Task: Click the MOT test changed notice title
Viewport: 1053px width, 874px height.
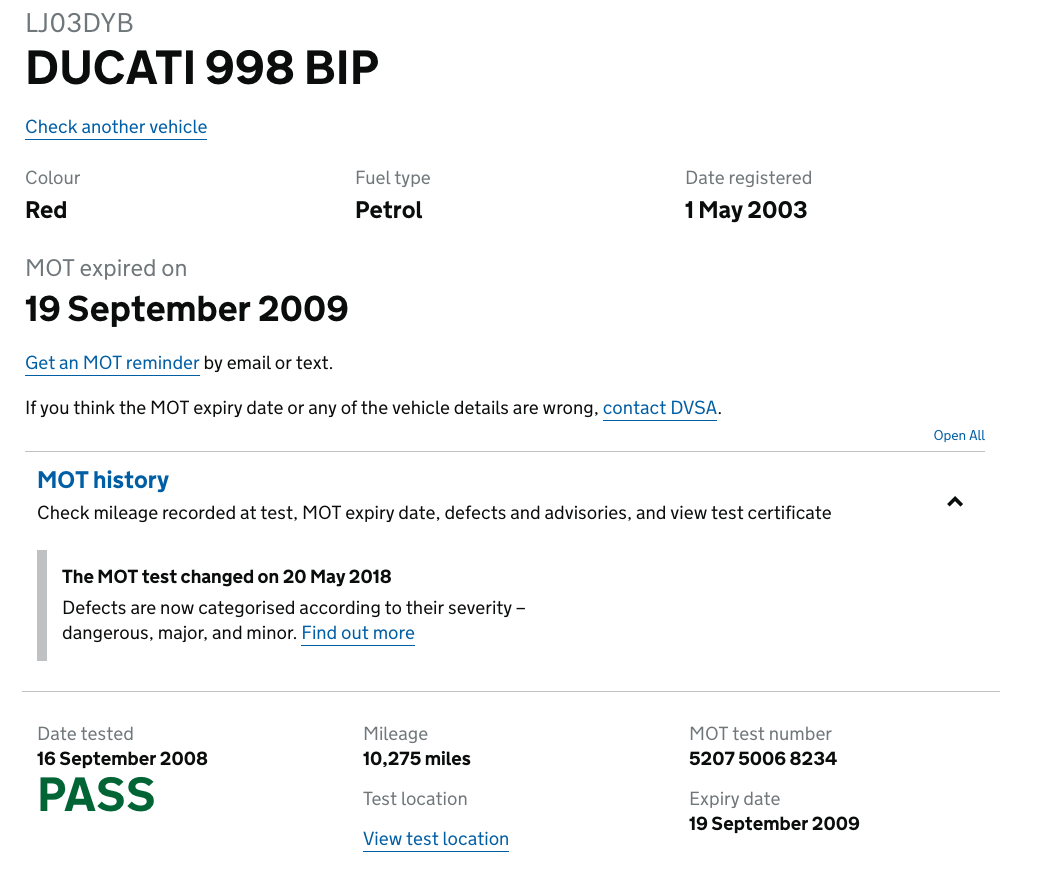Action: coord(227,577)
